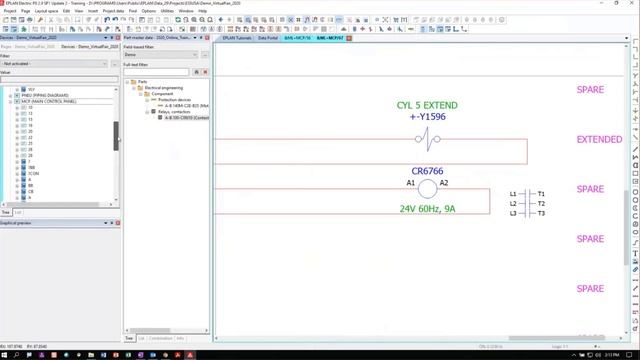
Task: Collapse the Electrical engineering parts node
Action: 134,88
